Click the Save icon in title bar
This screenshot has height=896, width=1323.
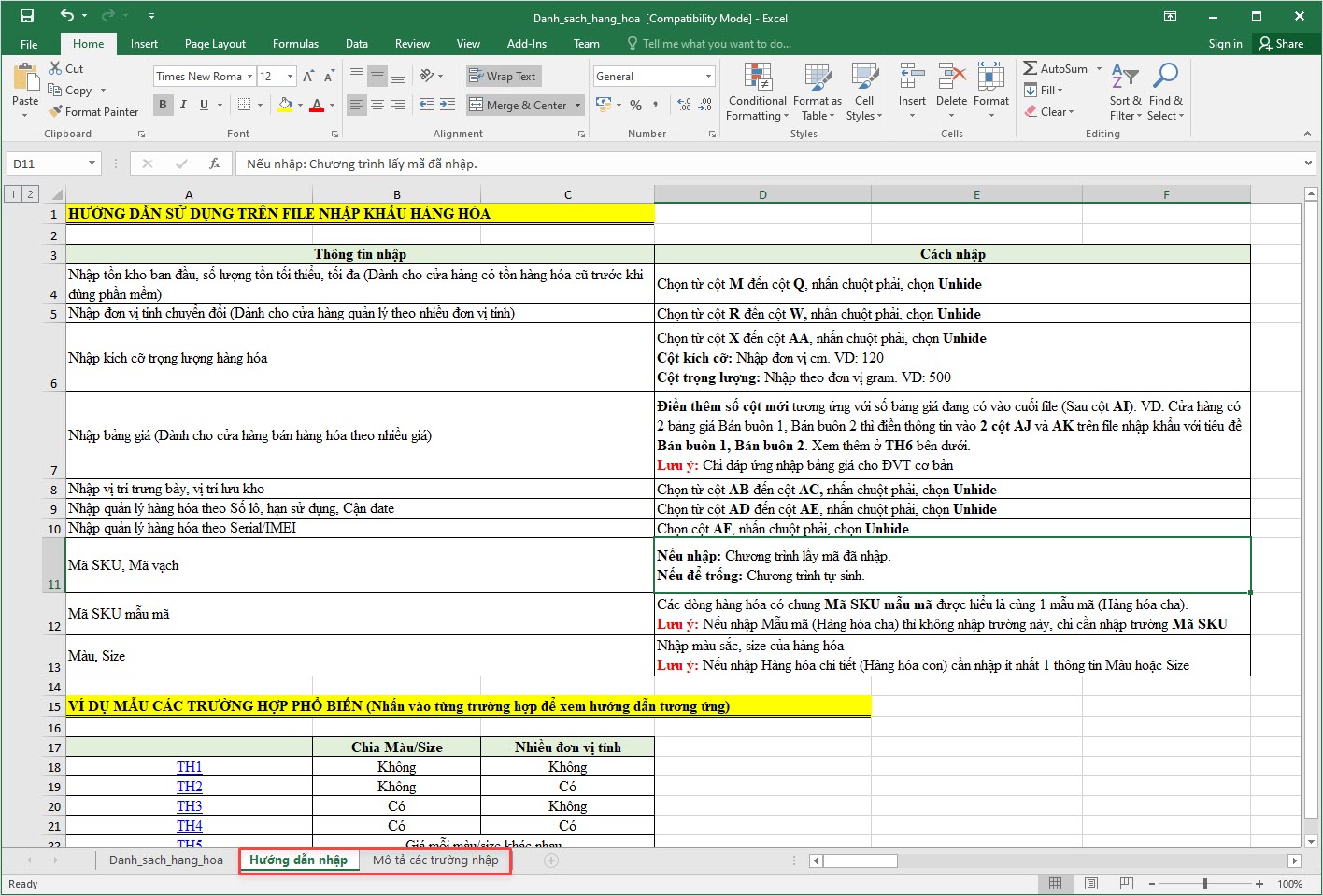pyautogui.click(x=26, y=17)
